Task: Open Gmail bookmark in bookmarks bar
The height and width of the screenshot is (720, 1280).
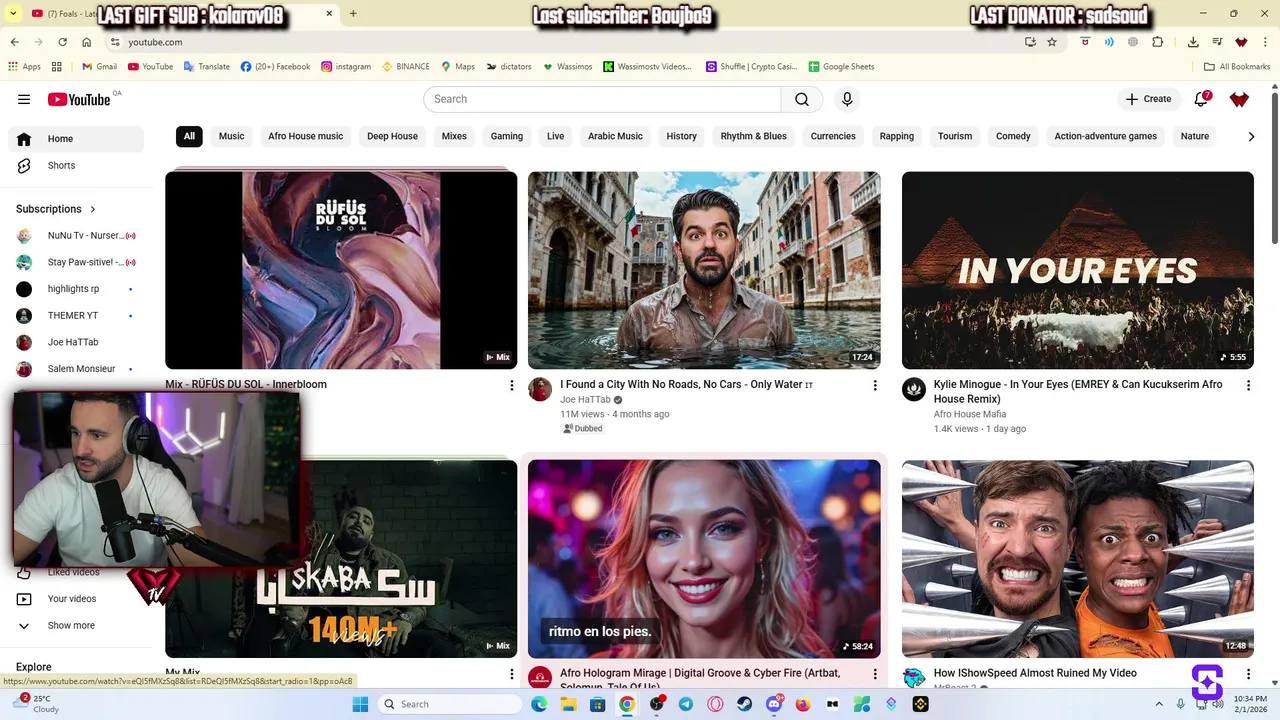Action: [x=99, y=67]
